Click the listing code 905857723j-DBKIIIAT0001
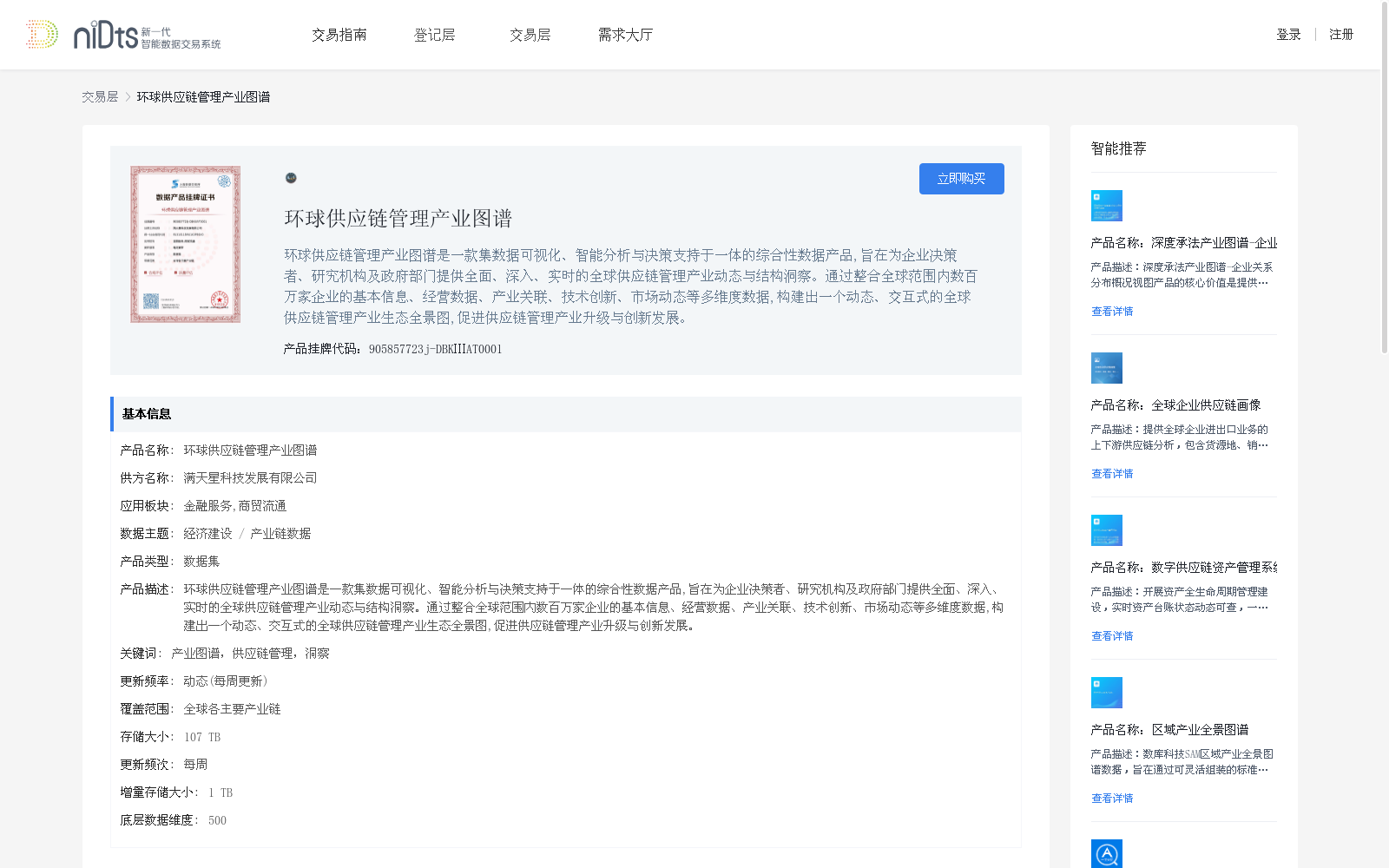Image resolution: width=1389 pixels, height=868 pixels. coord(435,349)
